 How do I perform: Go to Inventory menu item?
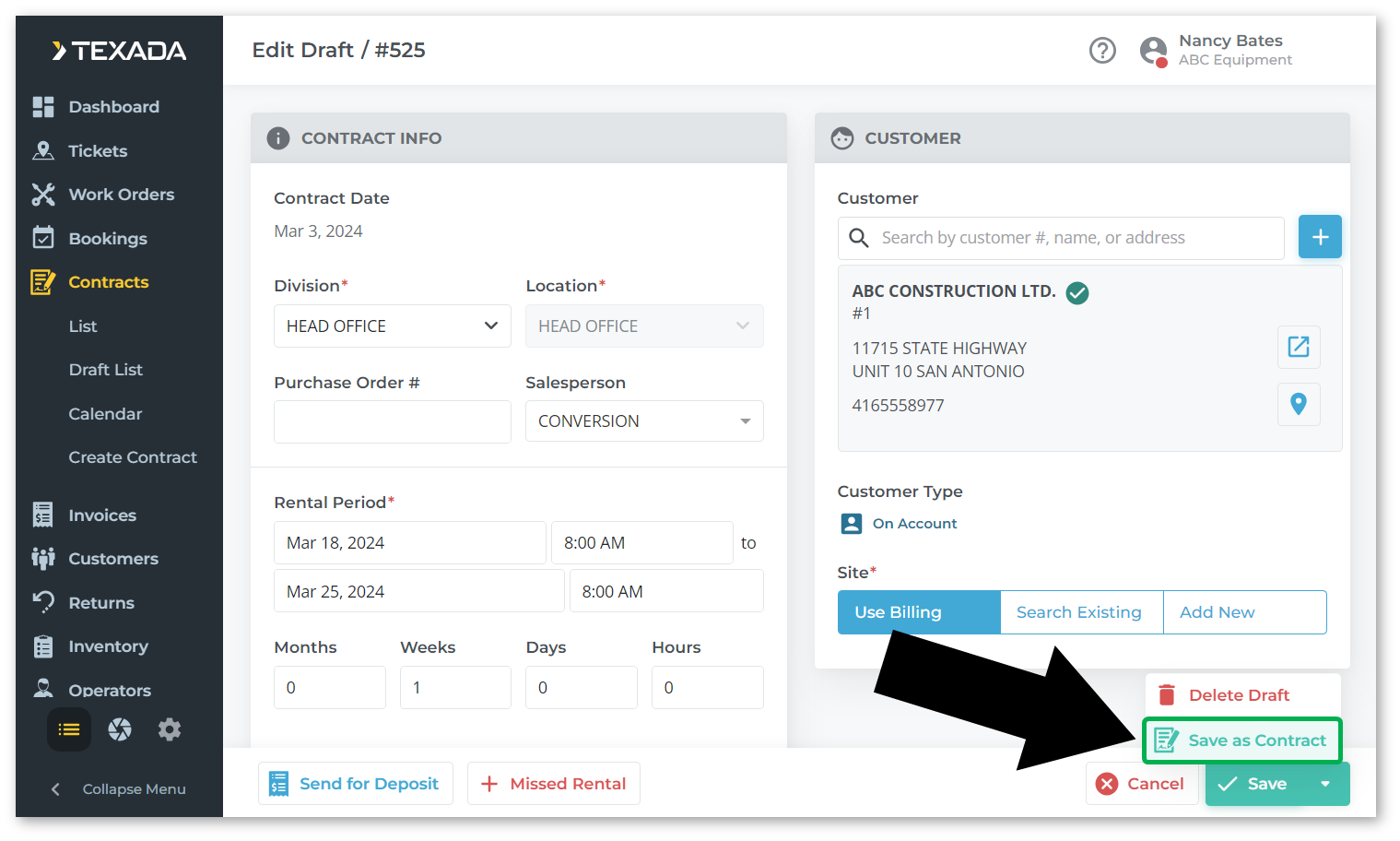pos(109,646)
